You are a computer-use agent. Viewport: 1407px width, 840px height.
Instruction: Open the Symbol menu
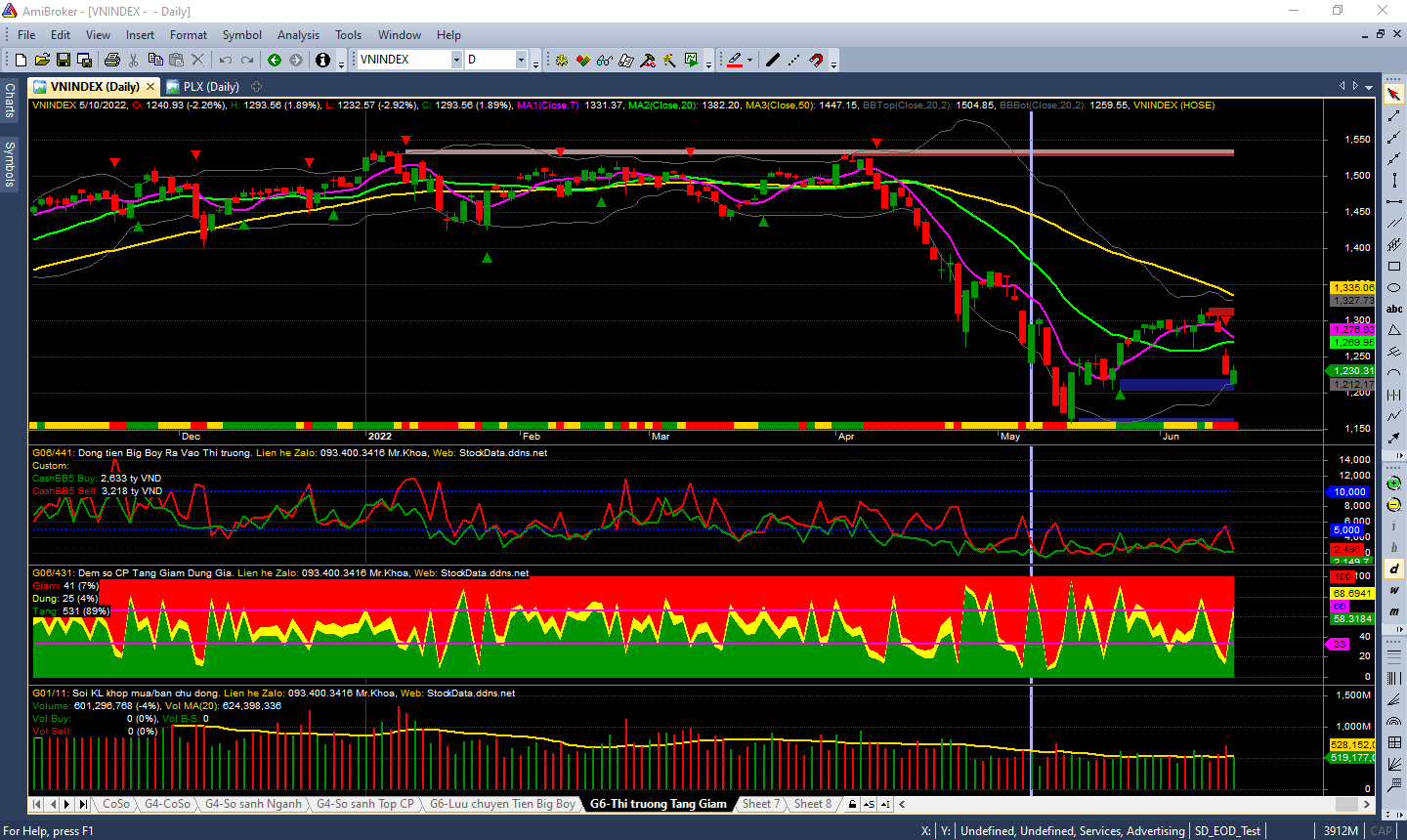[242, 34]
